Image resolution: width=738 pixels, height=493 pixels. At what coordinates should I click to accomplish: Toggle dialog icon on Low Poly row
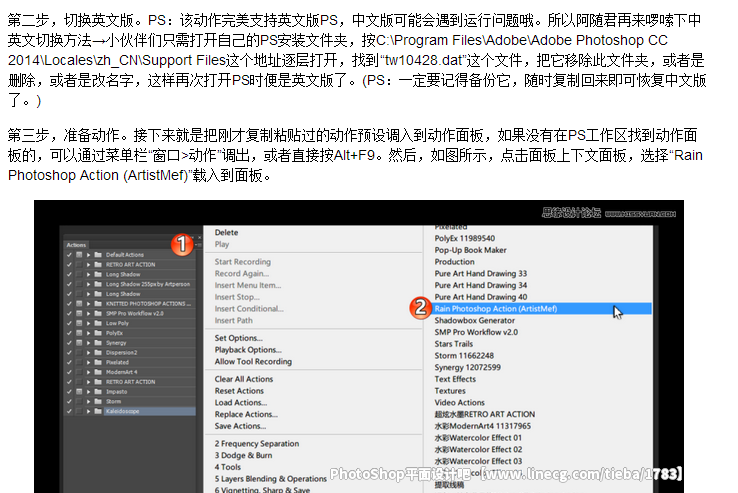pyautogui.click(x=79, y=323)
